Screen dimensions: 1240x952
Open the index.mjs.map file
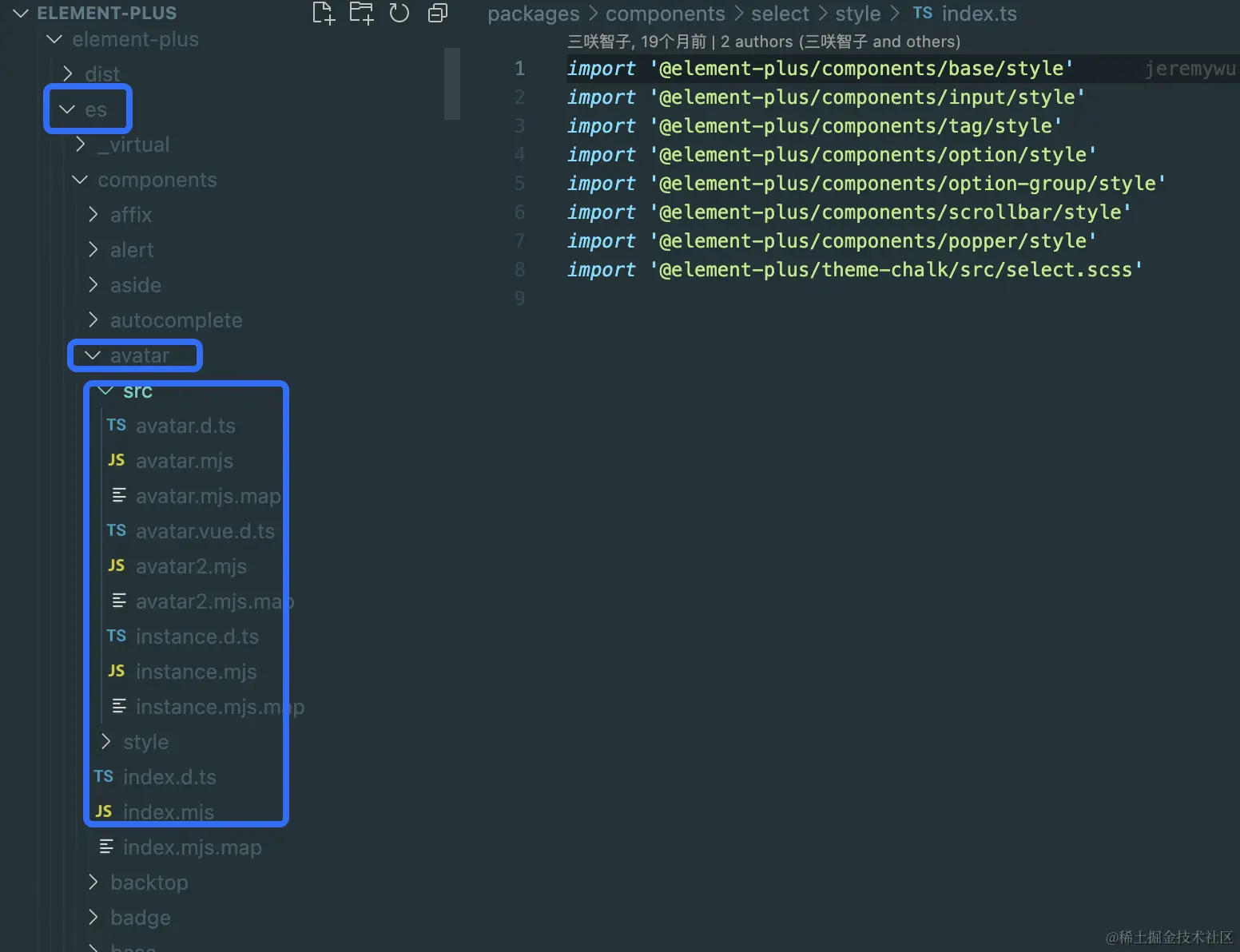click(x=193, y=847)
